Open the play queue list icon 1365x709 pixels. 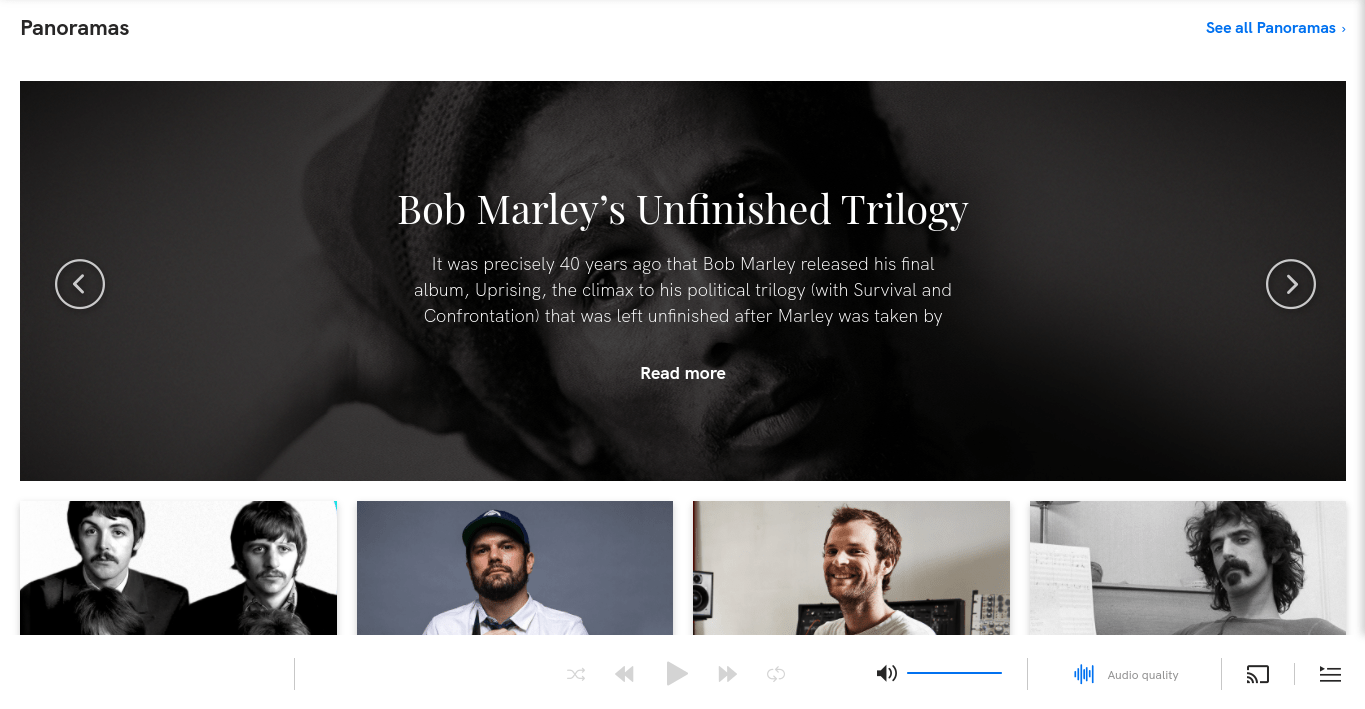(1330, 674)
